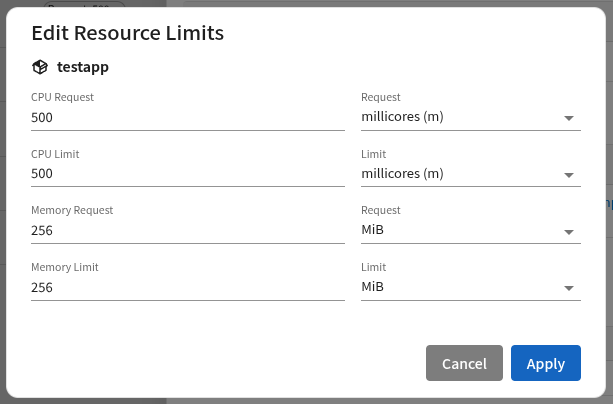Viewport: 613px width, 404px height.
Task: Click the arrow of the Memory Limit unit selector
Action: (569, 289)
